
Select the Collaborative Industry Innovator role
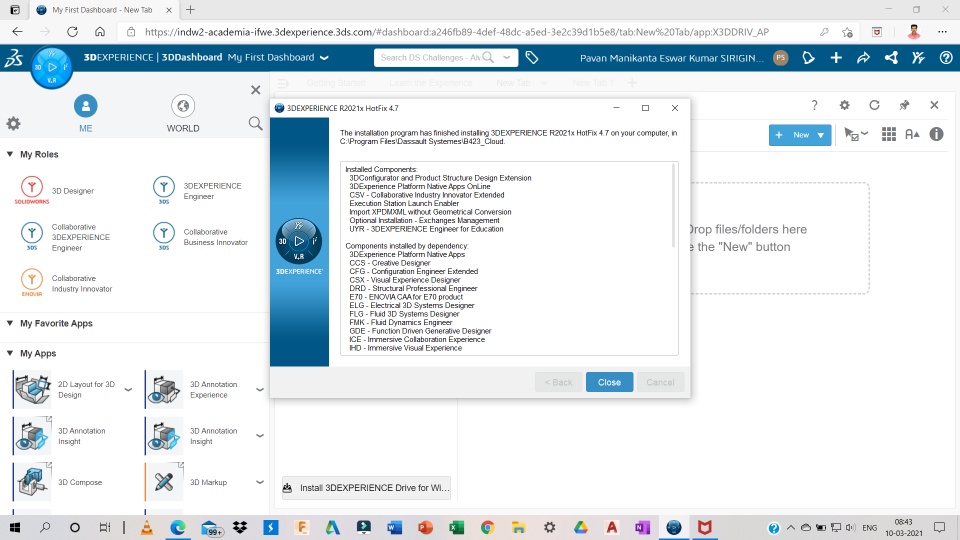(x=66, y=283)
